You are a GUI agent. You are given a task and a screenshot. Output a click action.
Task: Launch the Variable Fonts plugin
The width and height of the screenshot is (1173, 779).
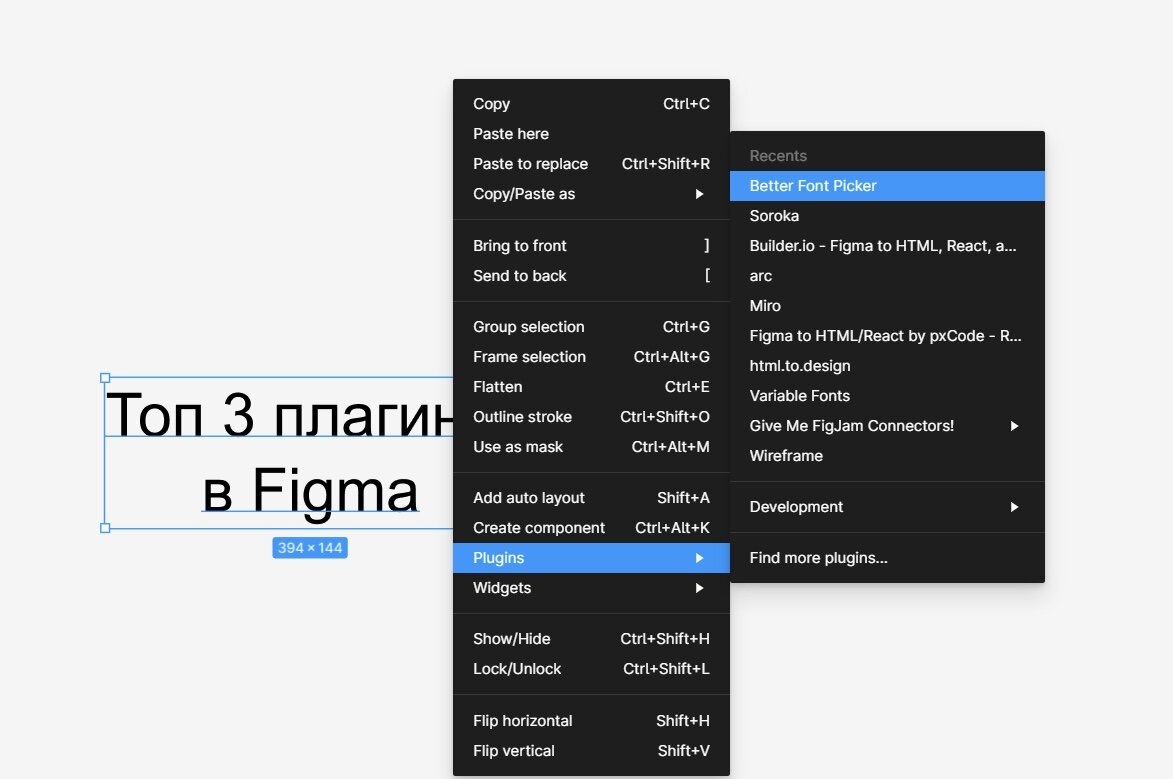[x=887, y=396]
